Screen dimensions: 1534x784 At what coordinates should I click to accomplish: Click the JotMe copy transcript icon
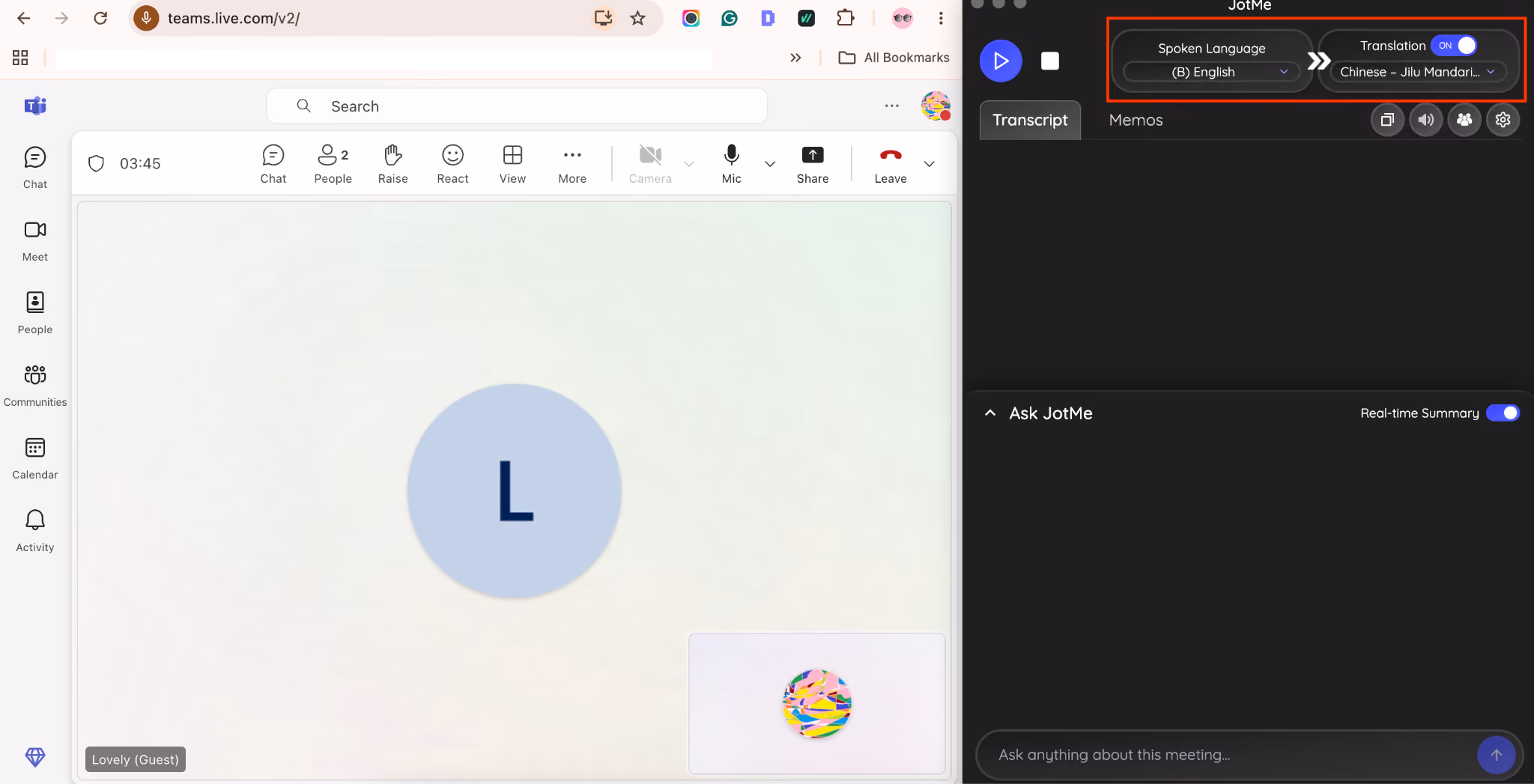point(1387,120)
